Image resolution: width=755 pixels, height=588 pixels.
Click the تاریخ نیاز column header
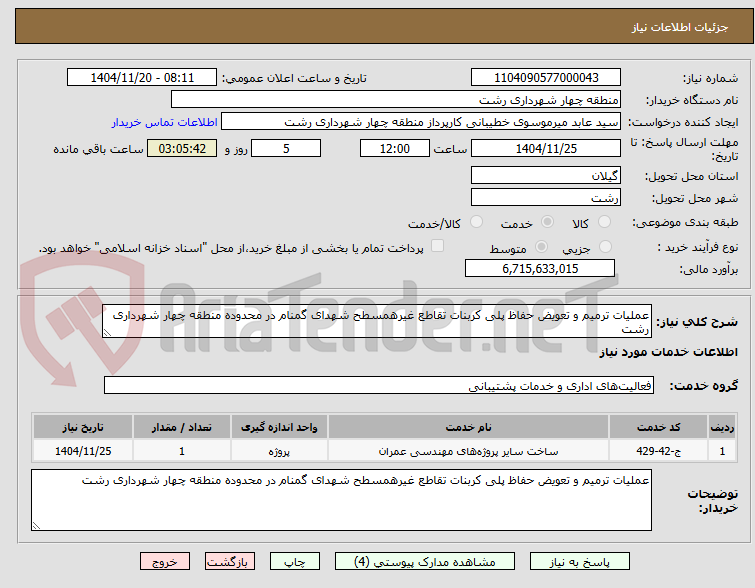click(x=83, y=427)
